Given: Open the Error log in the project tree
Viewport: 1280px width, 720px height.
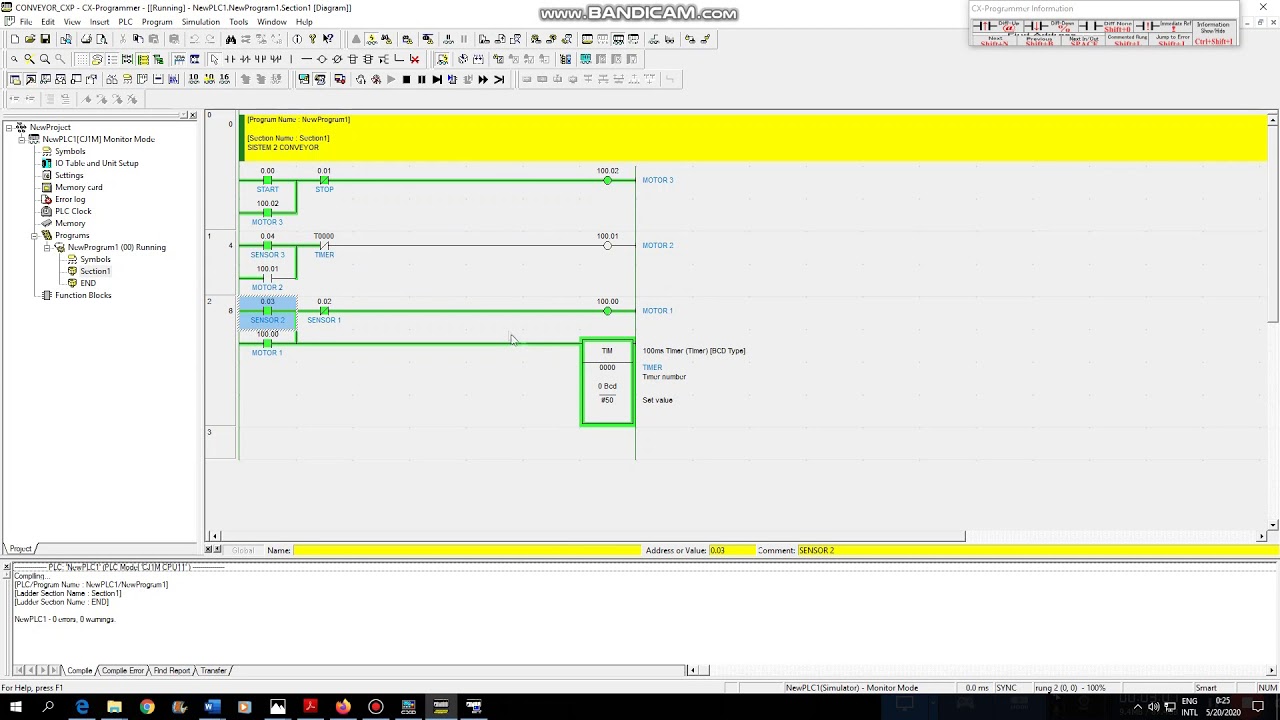Looking at the screenshot, I should click(x=70, y=199).
